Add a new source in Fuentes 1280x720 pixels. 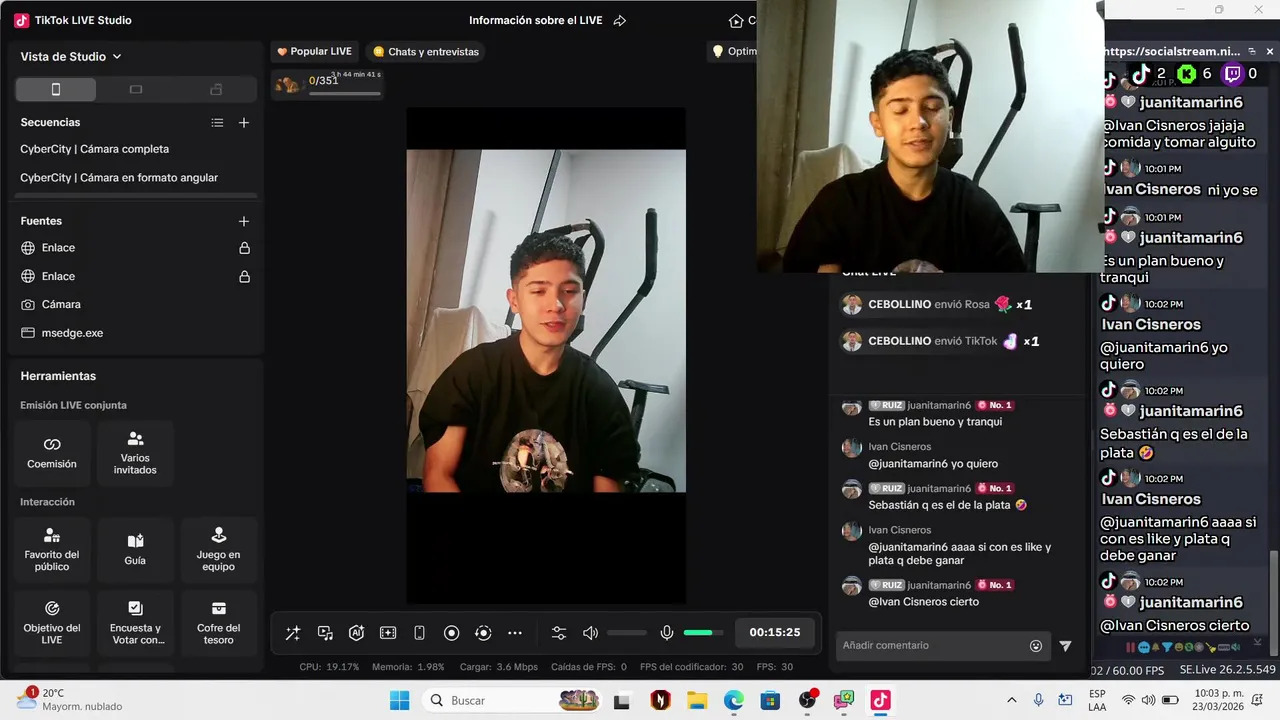[244, 221]
